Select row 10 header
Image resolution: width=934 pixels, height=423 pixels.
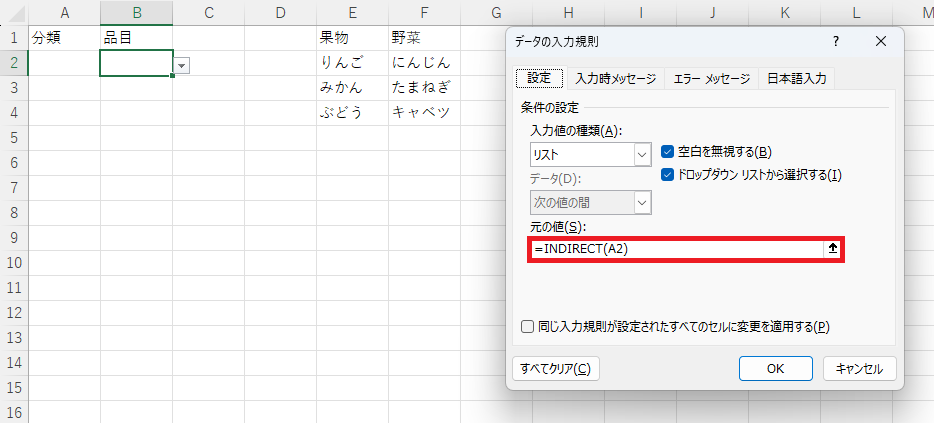[14, 263]
